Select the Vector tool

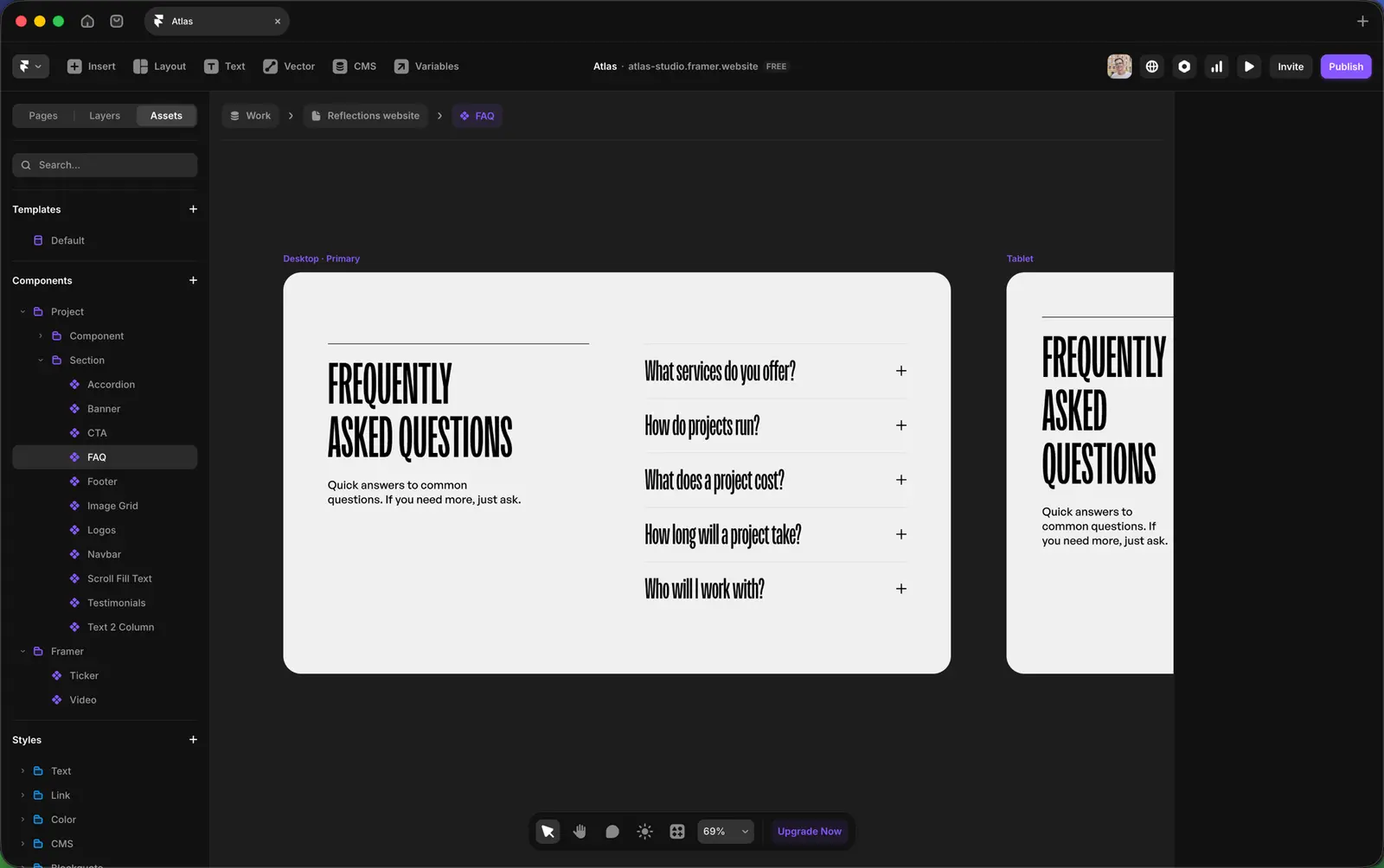click(x=289, y=67)
